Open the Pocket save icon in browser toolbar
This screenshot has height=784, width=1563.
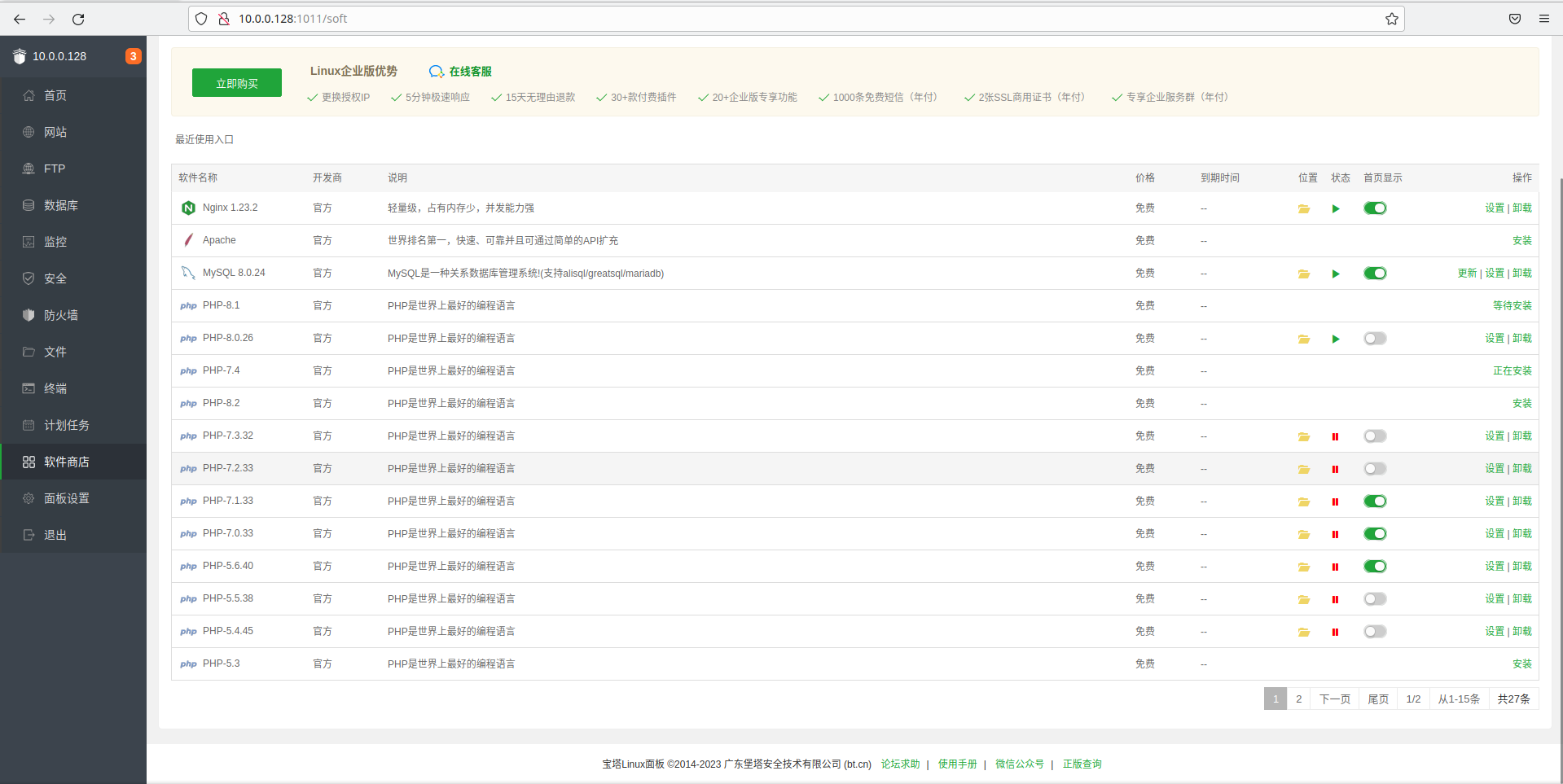[x=1514, y=19]
